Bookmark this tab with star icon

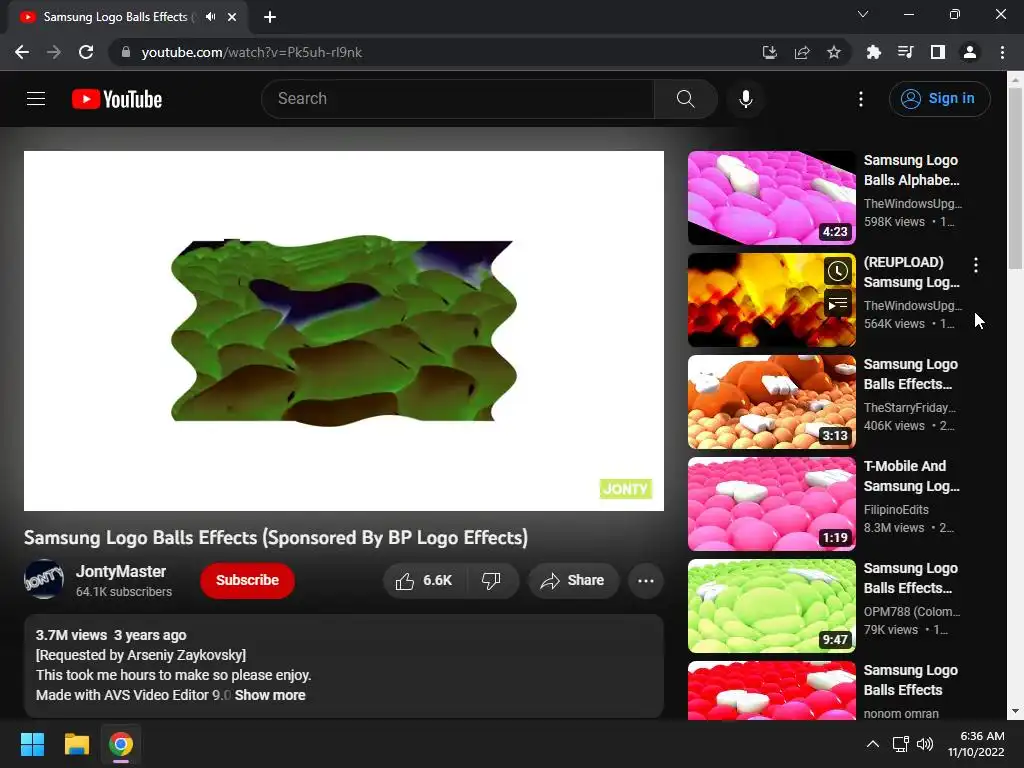(834, 52)
